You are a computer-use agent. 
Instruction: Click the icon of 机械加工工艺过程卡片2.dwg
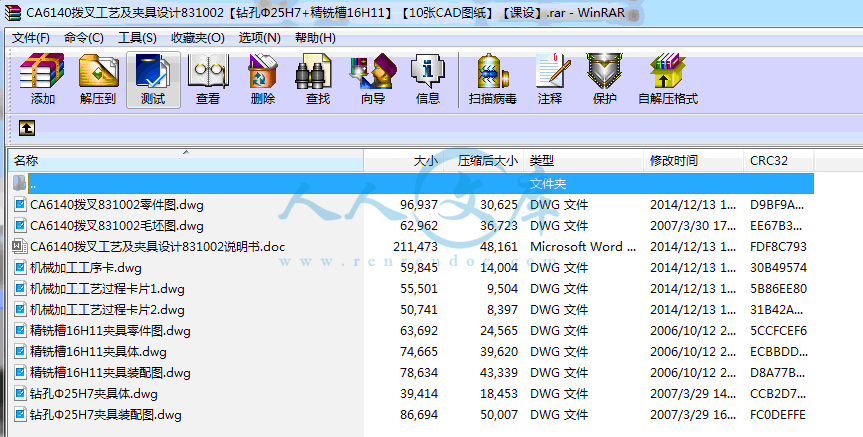coord(20,309)
